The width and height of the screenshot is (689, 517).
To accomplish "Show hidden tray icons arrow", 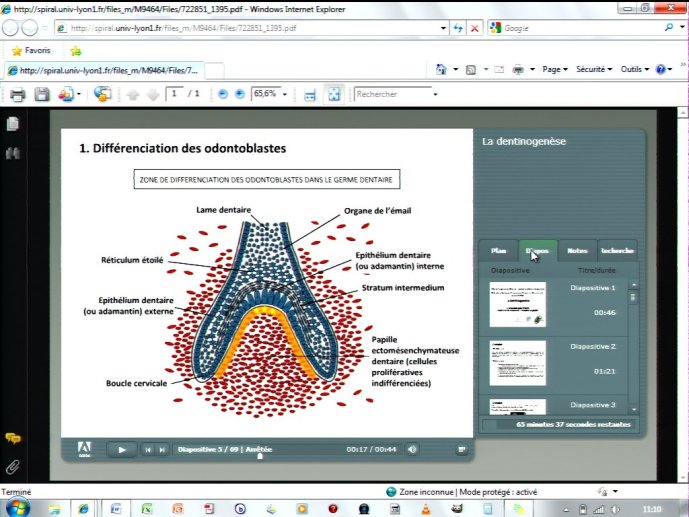I will pyautogui.click(x=566, y=510).
